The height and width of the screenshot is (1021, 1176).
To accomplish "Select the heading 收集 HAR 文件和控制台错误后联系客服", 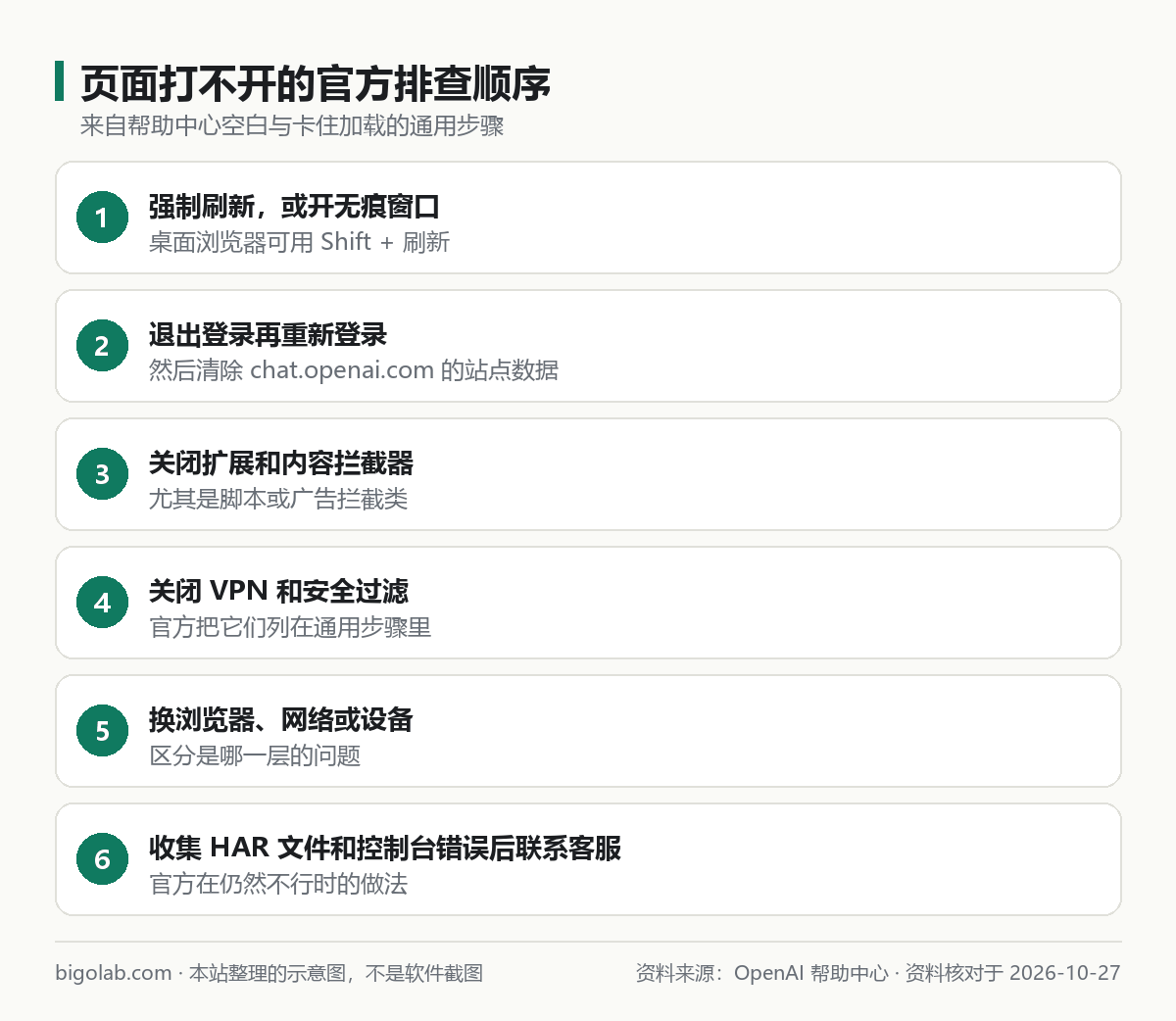I will 385,849.
